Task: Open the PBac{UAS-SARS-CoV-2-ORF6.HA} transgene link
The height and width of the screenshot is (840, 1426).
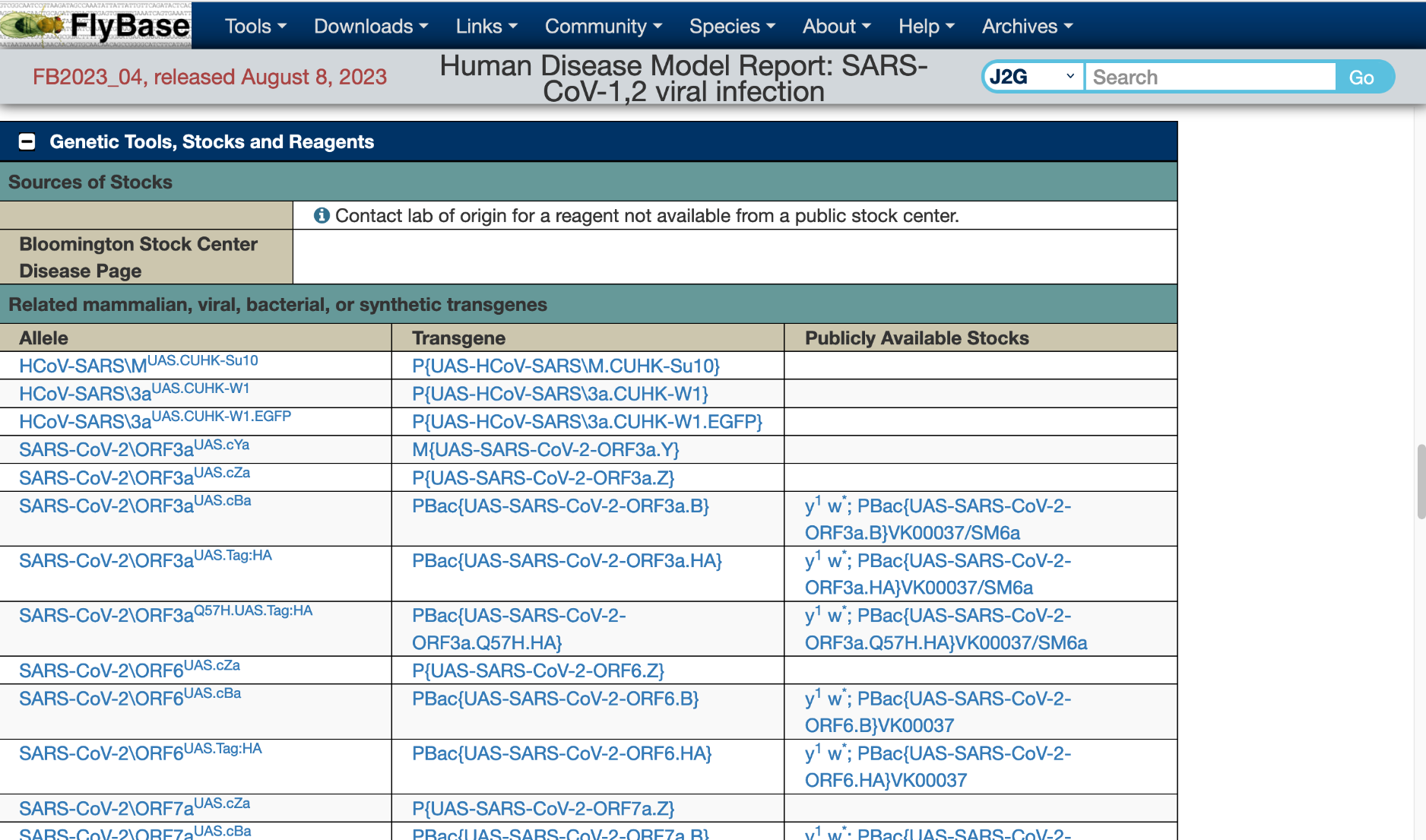Action: tap(562, 753)
